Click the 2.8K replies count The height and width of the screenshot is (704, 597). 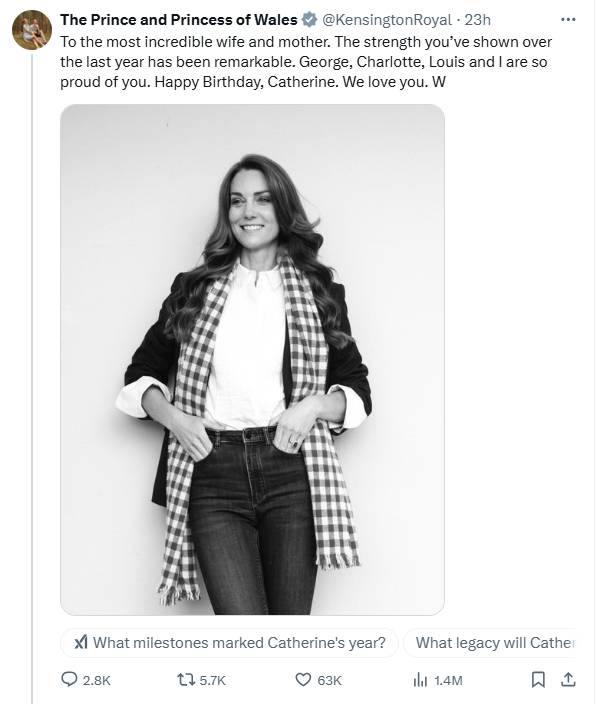pyautogui.click(x=97, y=681)
